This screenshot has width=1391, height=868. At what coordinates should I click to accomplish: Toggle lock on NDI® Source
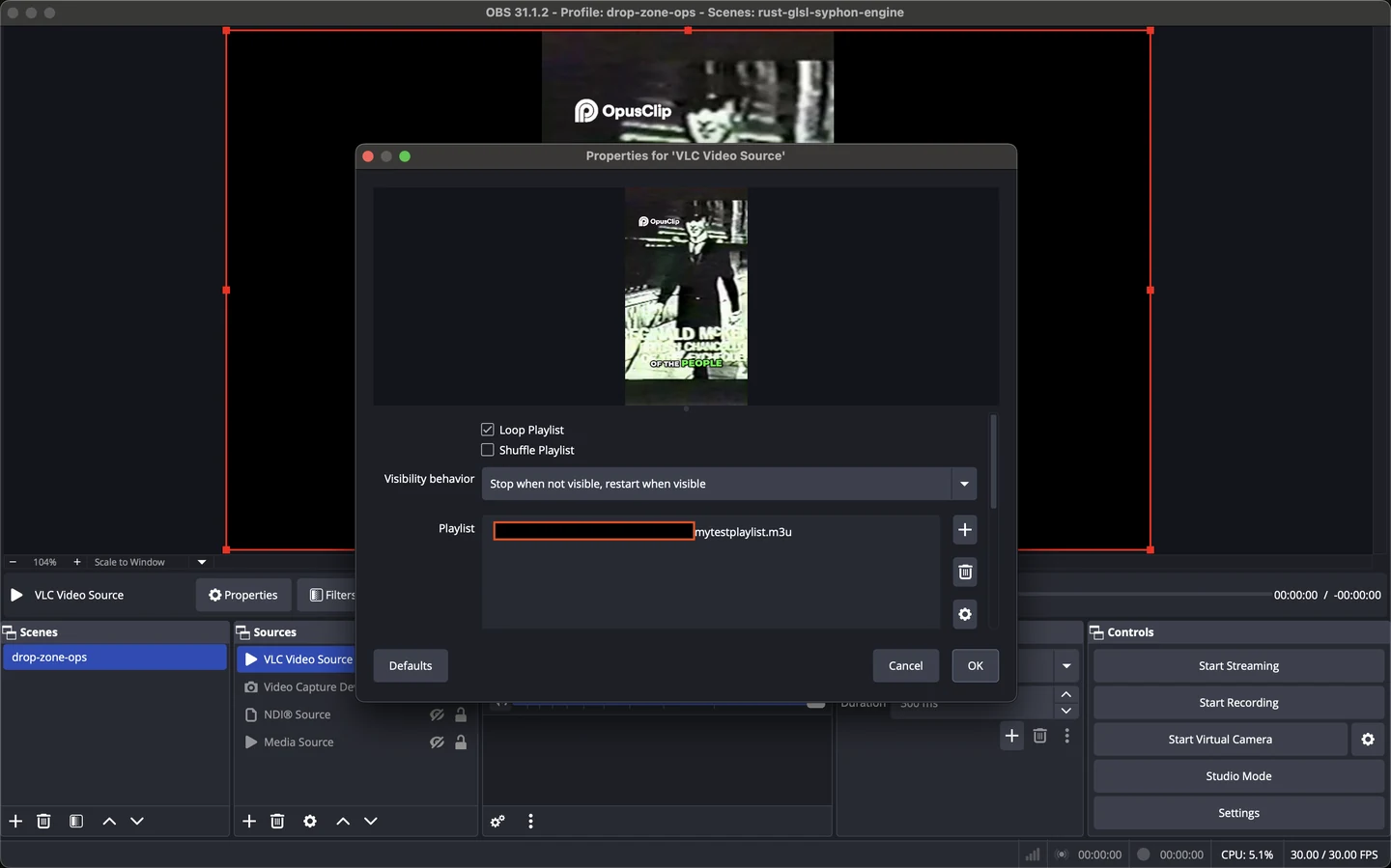461,715
